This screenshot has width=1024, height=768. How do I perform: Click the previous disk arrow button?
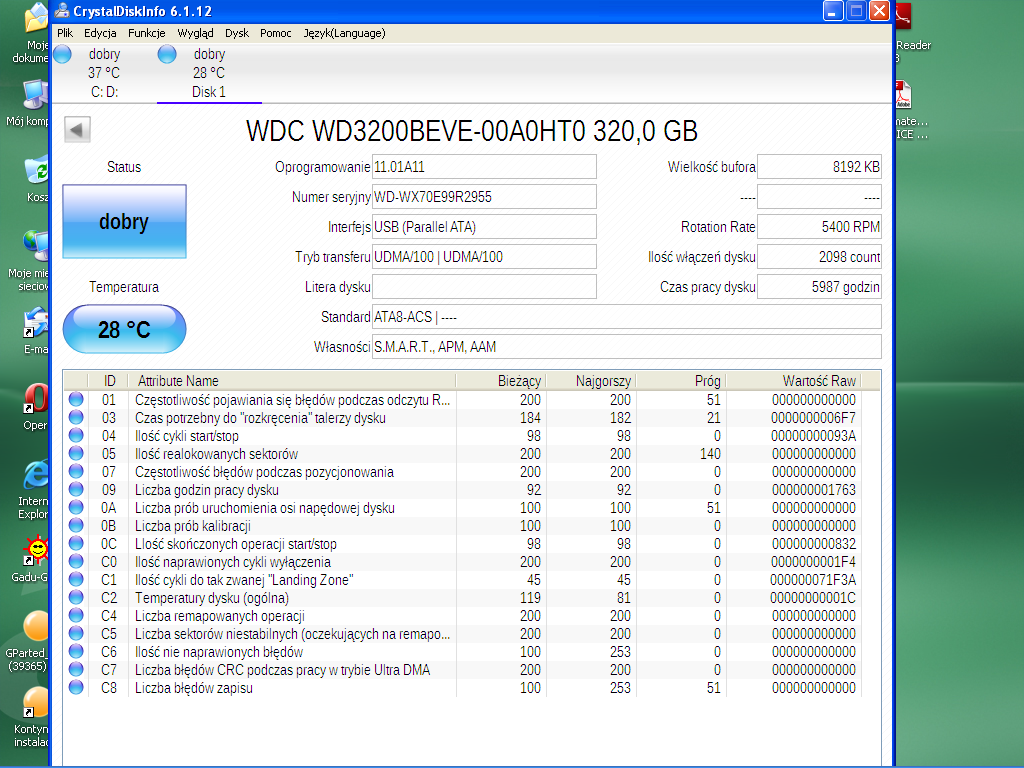click(x=77, y=129)
